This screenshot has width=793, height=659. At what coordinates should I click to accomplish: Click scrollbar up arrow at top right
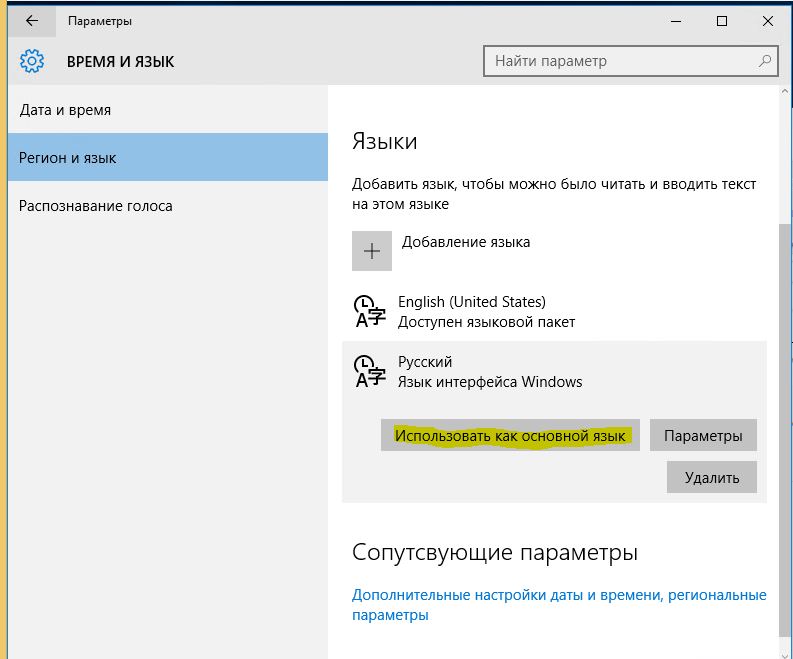(x=785, y=92)
